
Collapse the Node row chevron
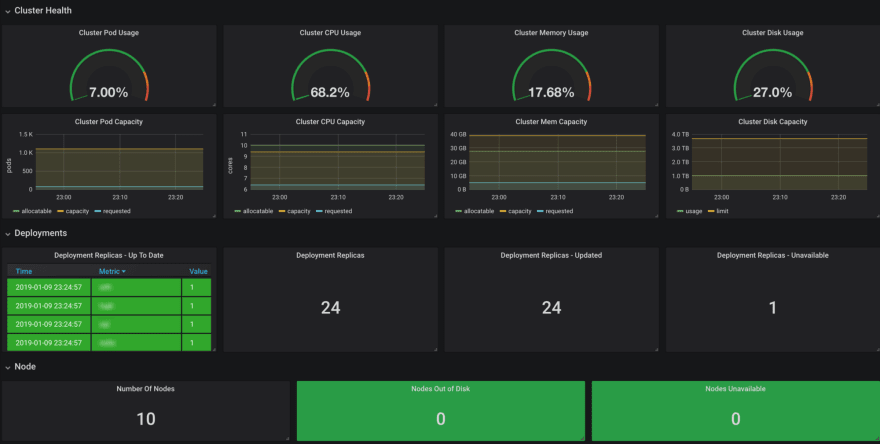[x=8, y=367]
